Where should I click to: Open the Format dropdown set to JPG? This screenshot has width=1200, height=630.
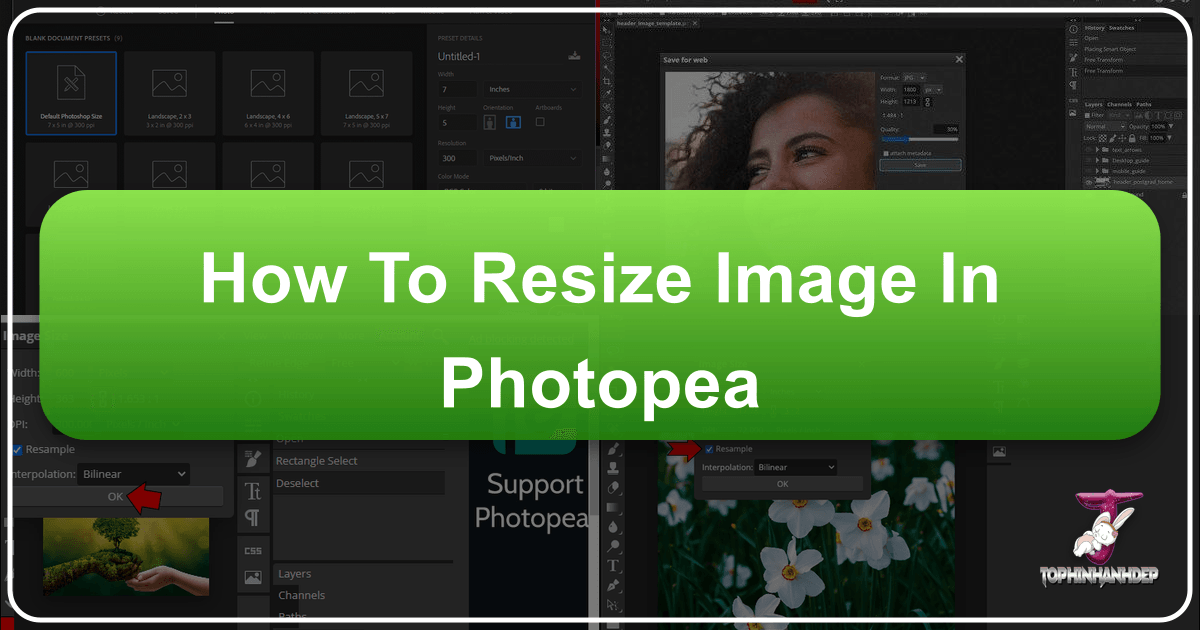pyautogui.click(x=913, y=77)
